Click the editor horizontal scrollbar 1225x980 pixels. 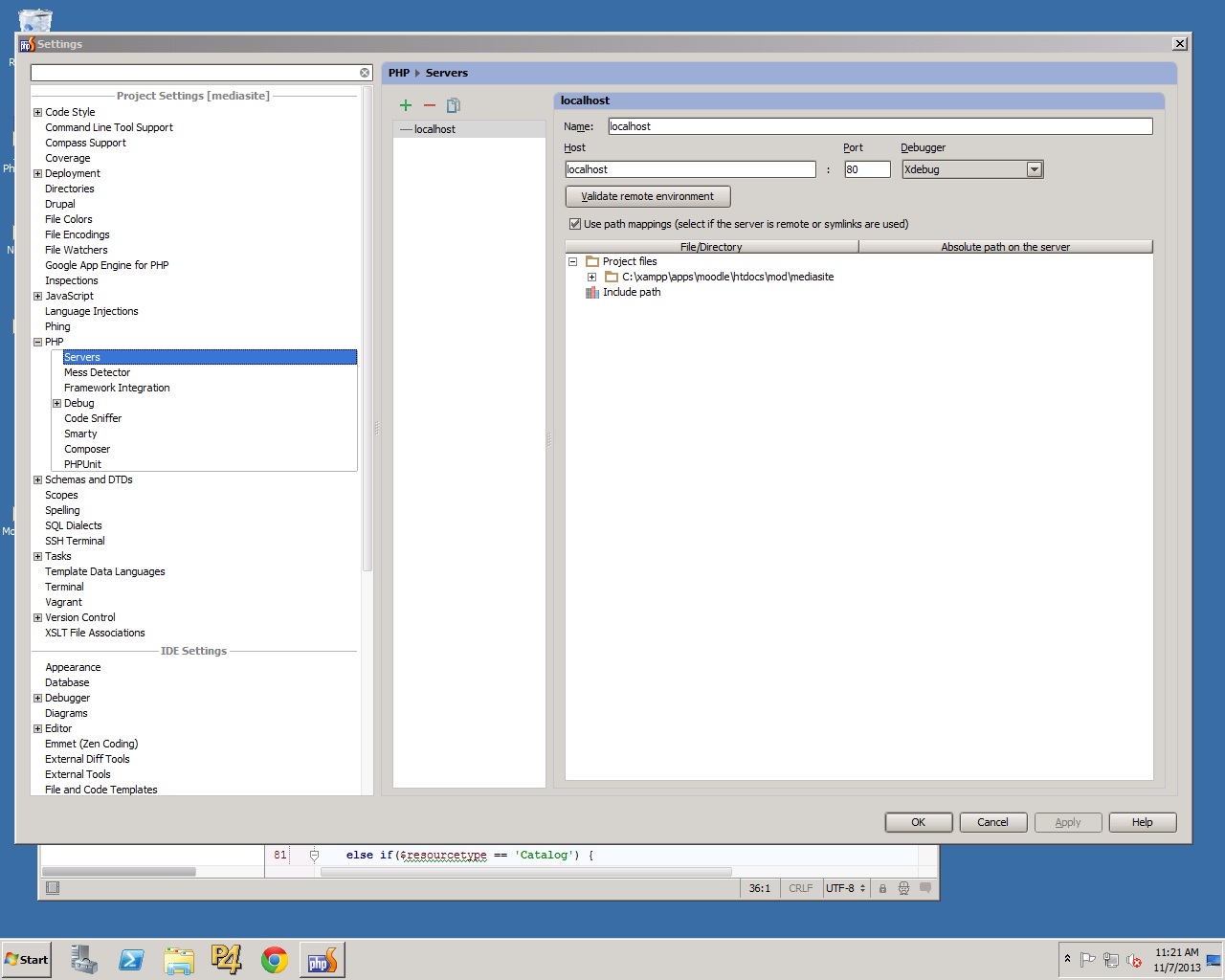pyautogui.click(x=525, y=872)
